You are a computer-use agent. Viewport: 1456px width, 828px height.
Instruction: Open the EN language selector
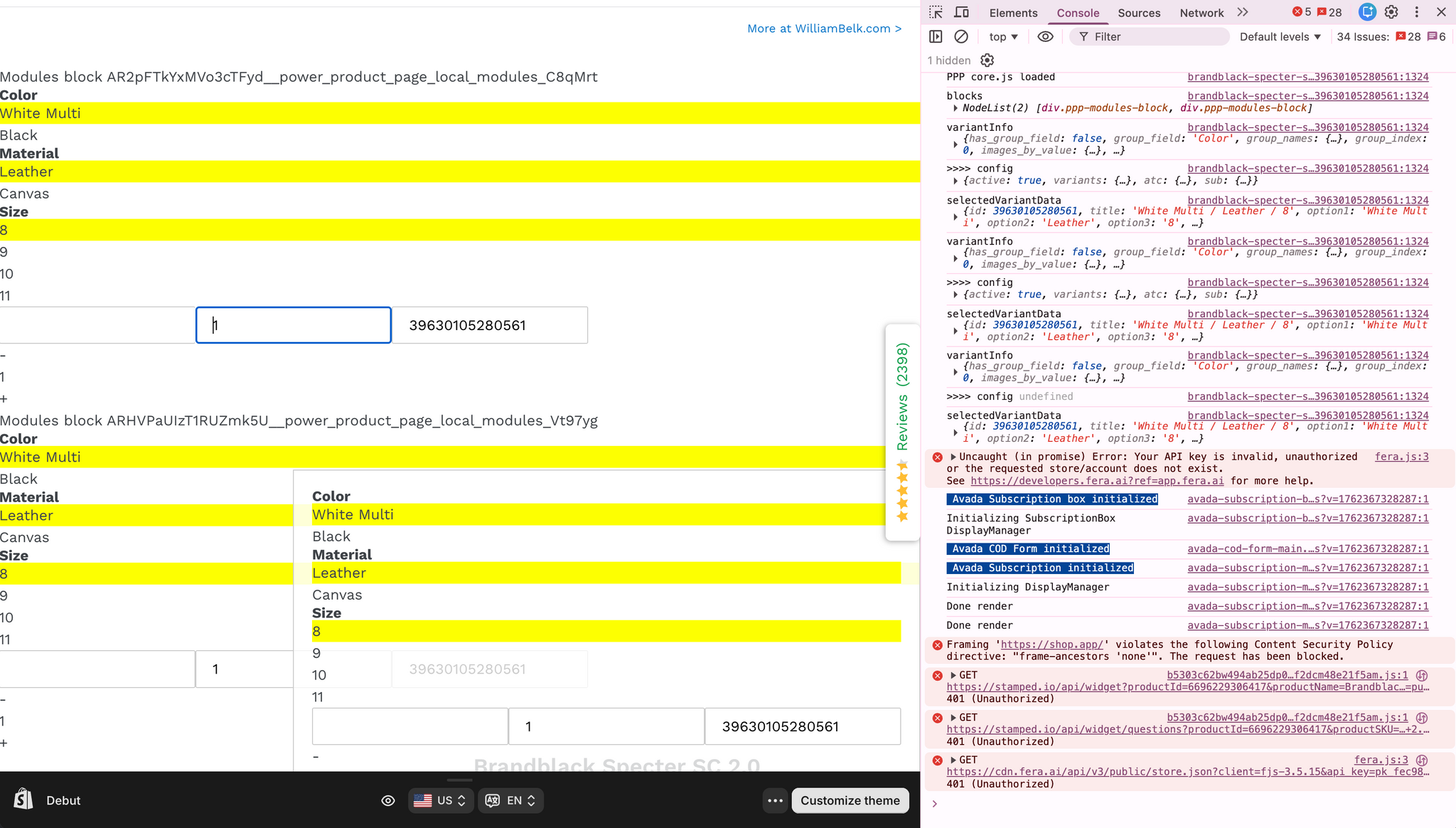click(510, 800)
